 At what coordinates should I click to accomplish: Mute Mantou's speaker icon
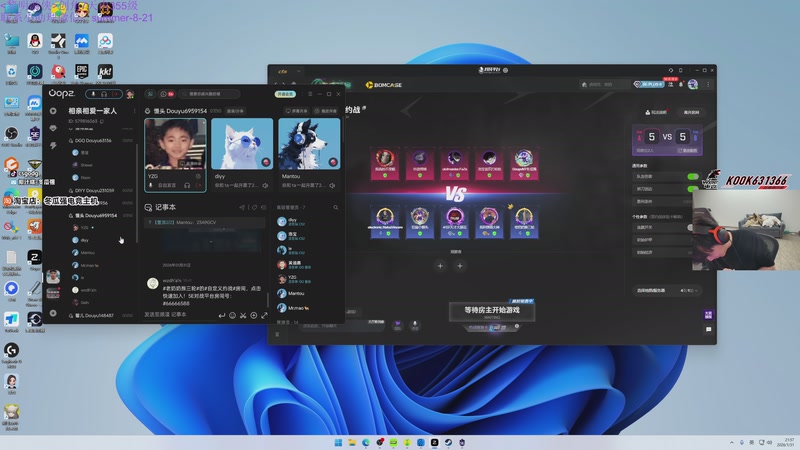coord(332,186)
